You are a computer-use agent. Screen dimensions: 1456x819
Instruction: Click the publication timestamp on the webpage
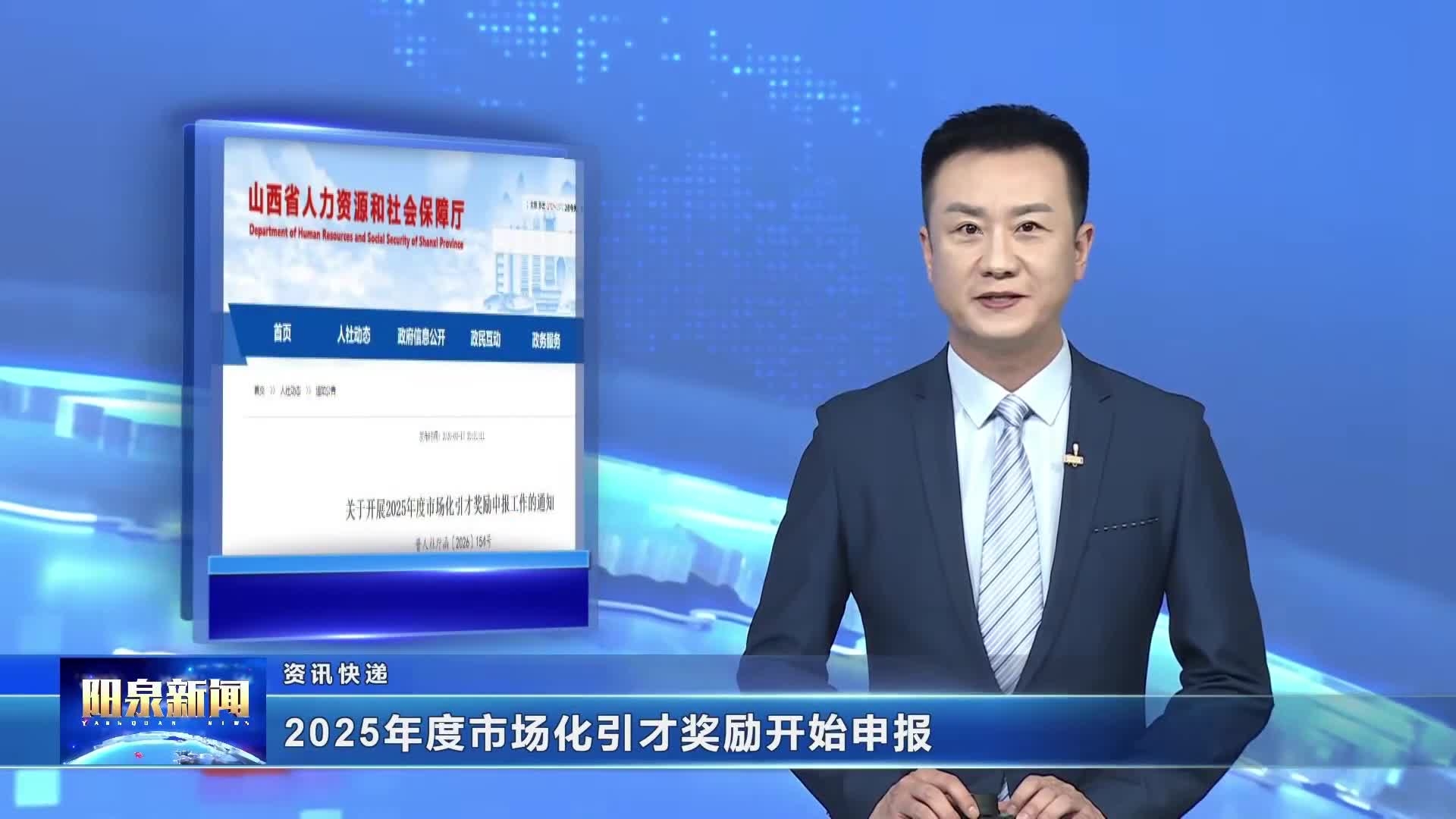click(452, 437)
